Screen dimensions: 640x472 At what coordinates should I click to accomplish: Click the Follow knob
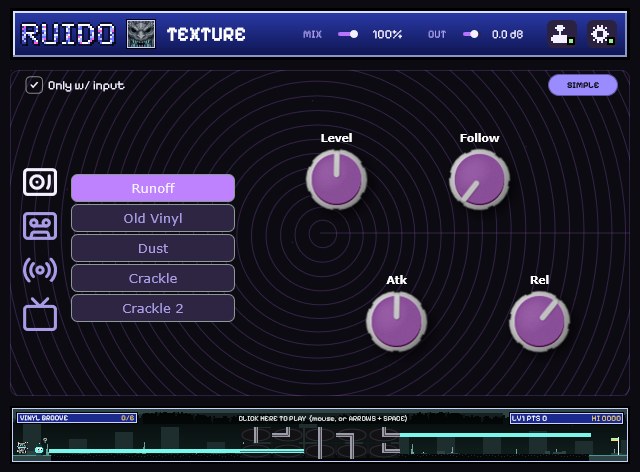[x=479, y=179]
